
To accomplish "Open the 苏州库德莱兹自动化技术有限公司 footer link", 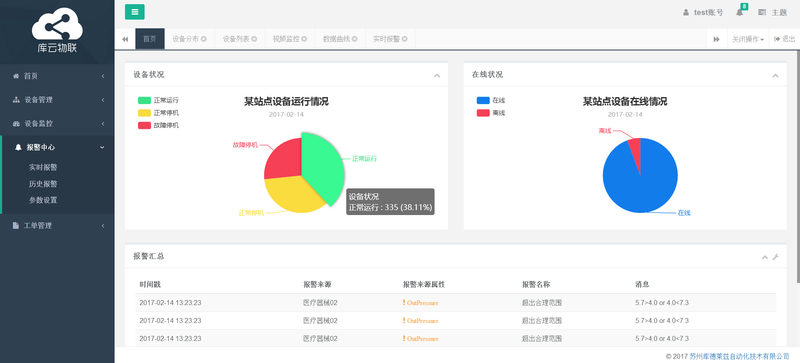I will [739, 356].
